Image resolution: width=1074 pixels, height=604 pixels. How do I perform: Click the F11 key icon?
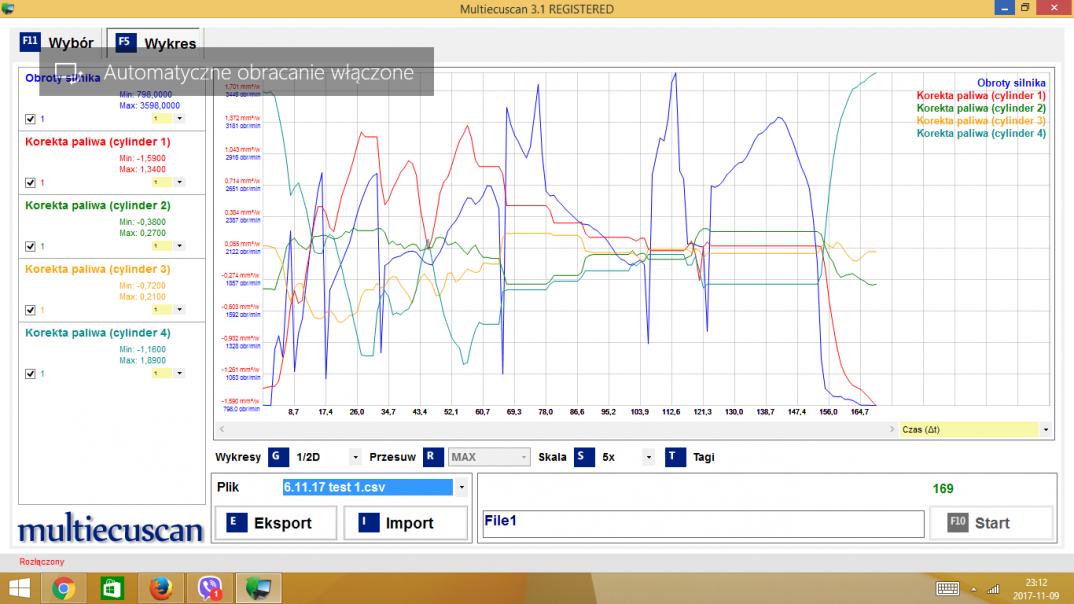pos(30,42)
